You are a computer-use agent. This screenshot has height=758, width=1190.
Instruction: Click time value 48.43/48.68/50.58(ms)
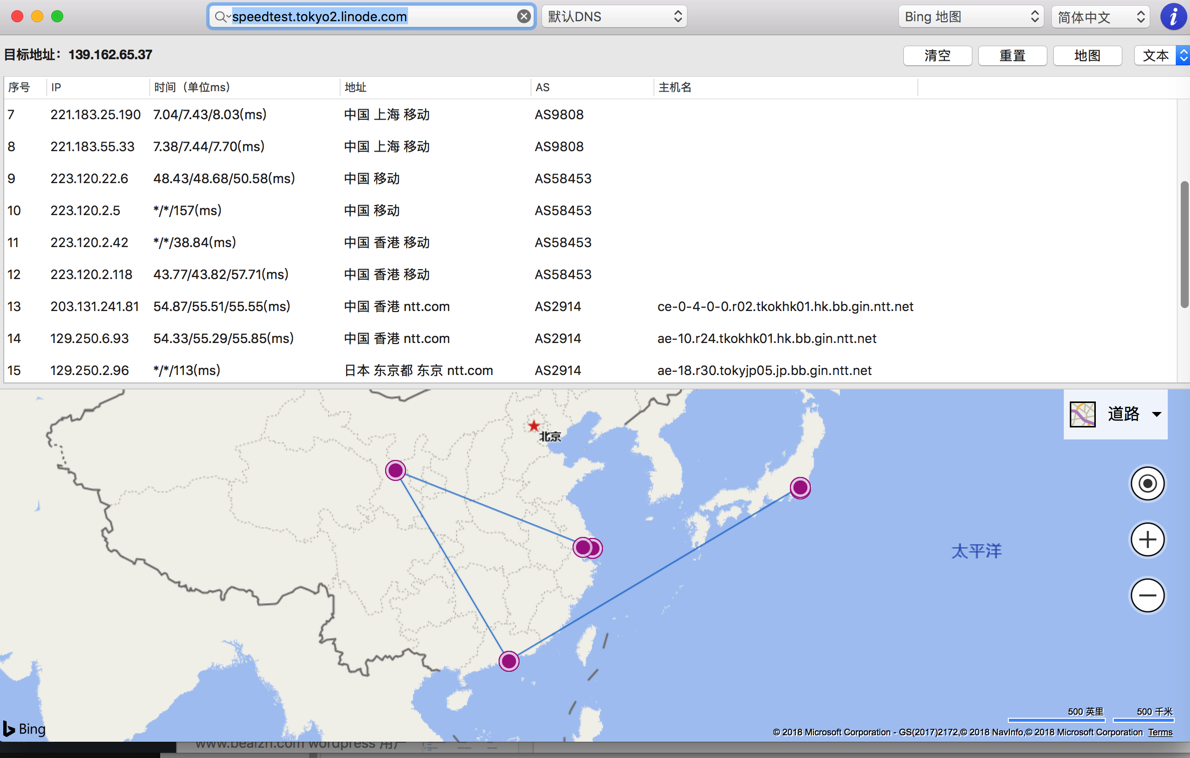[x=224, y=178]
